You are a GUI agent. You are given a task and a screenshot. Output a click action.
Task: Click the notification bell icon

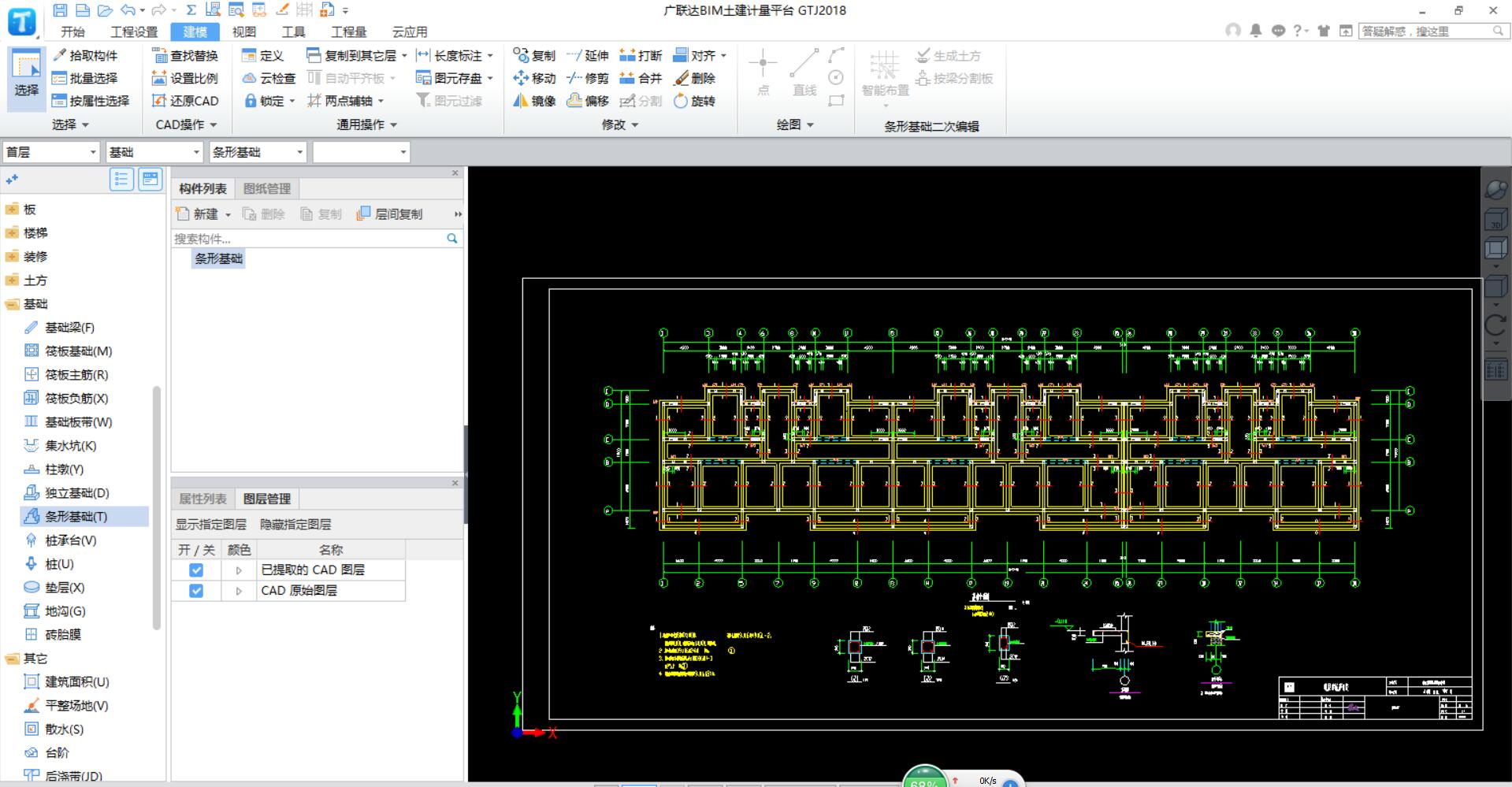[1256, 31]
